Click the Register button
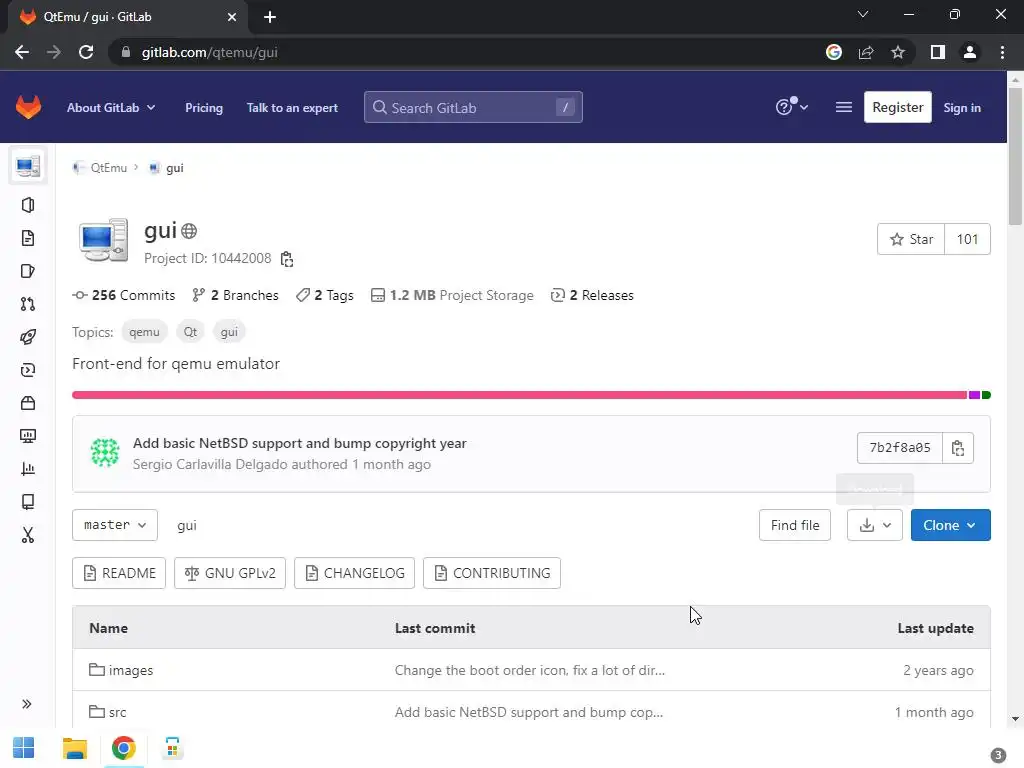Viewport: 1024px width, 768px height. 897,107
